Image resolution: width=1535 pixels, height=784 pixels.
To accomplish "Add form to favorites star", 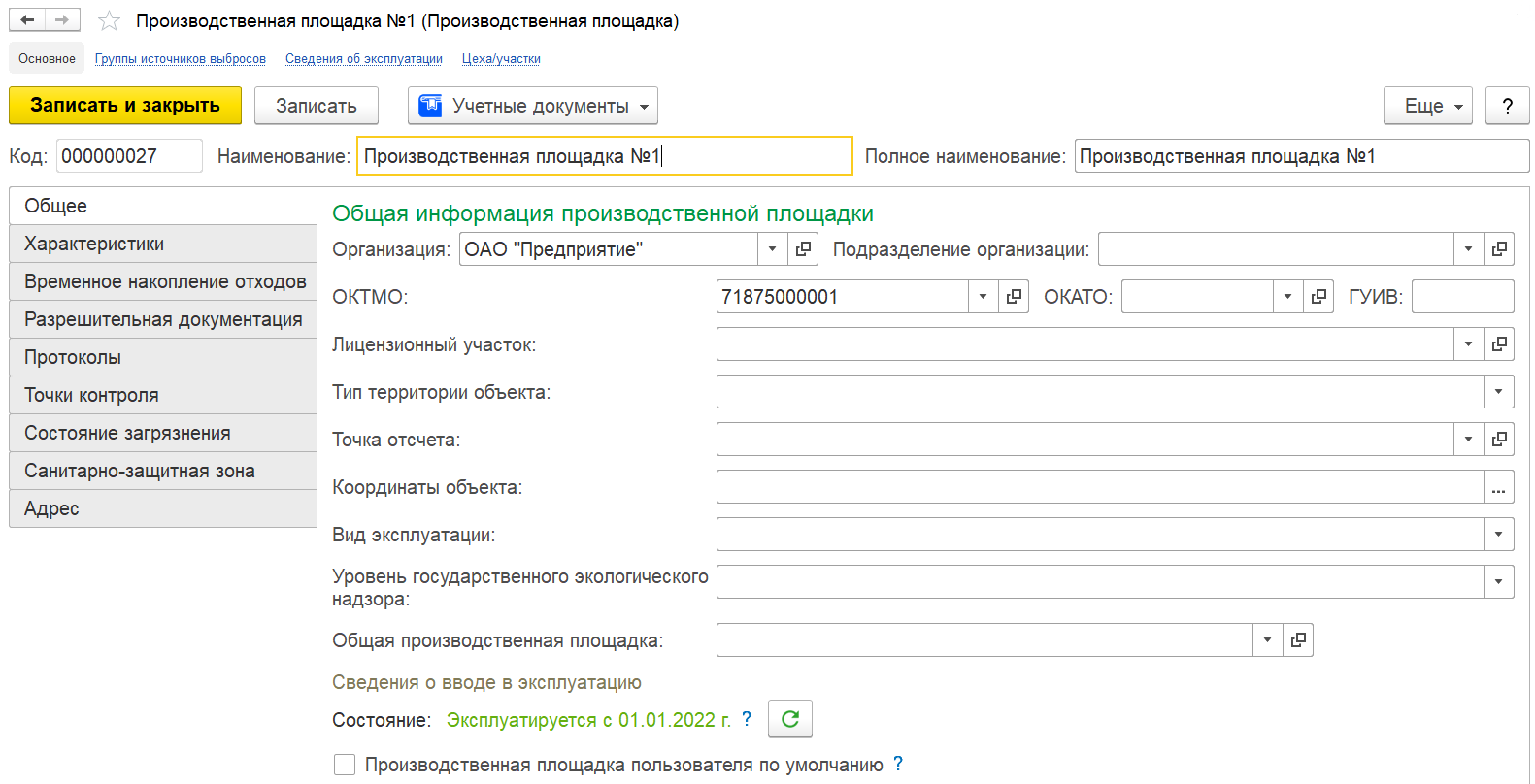I will point(109,20).
